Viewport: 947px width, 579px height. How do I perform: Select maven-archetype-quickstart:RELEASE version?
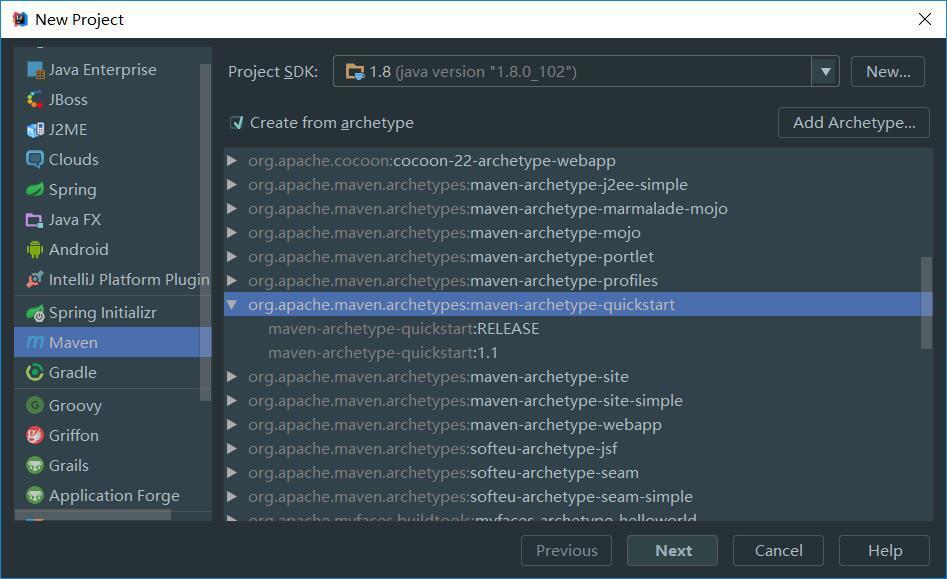(x=403, y=329)
